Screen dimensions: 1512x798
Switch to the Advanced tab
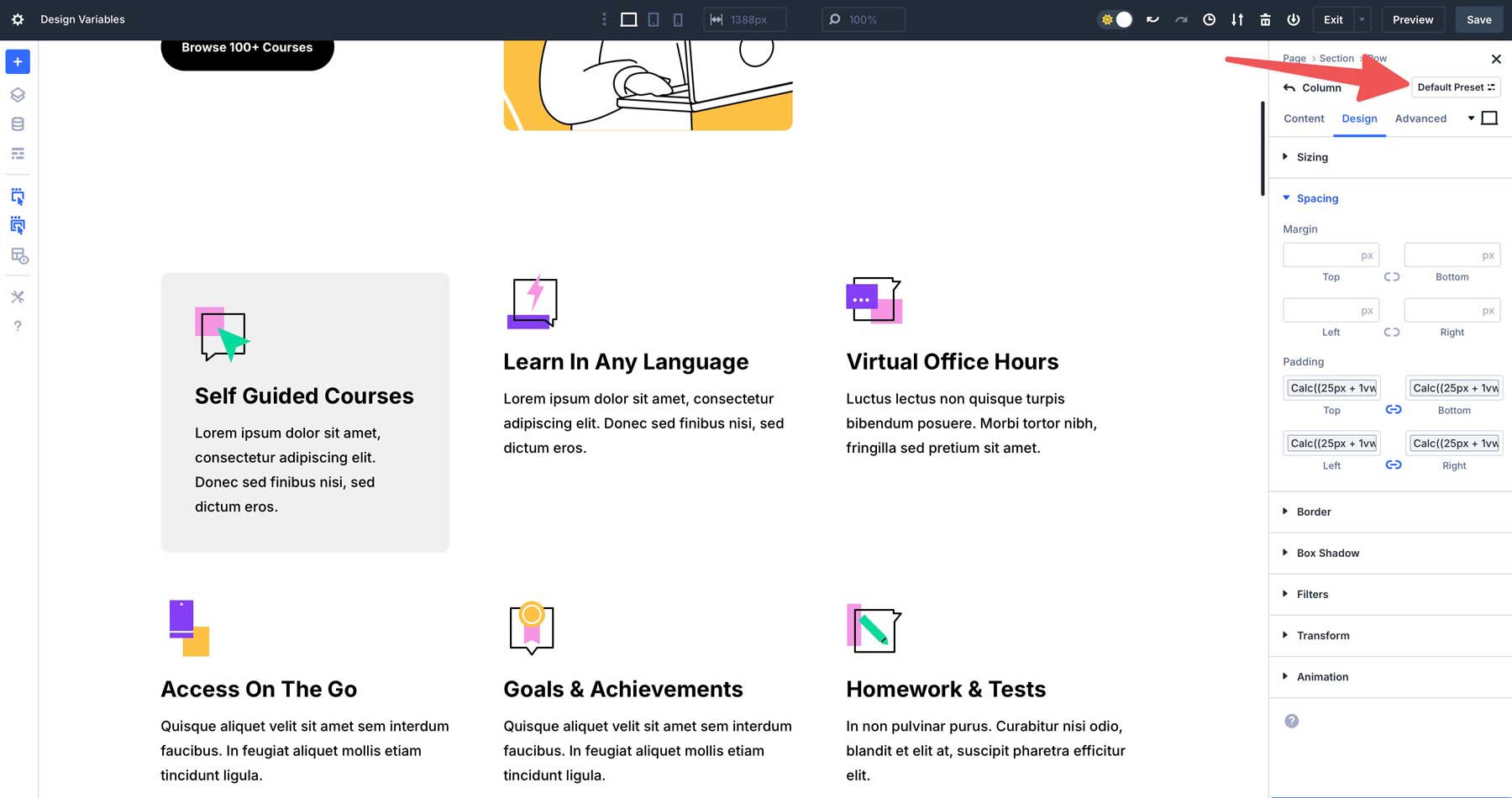(x=1420, y=118)
